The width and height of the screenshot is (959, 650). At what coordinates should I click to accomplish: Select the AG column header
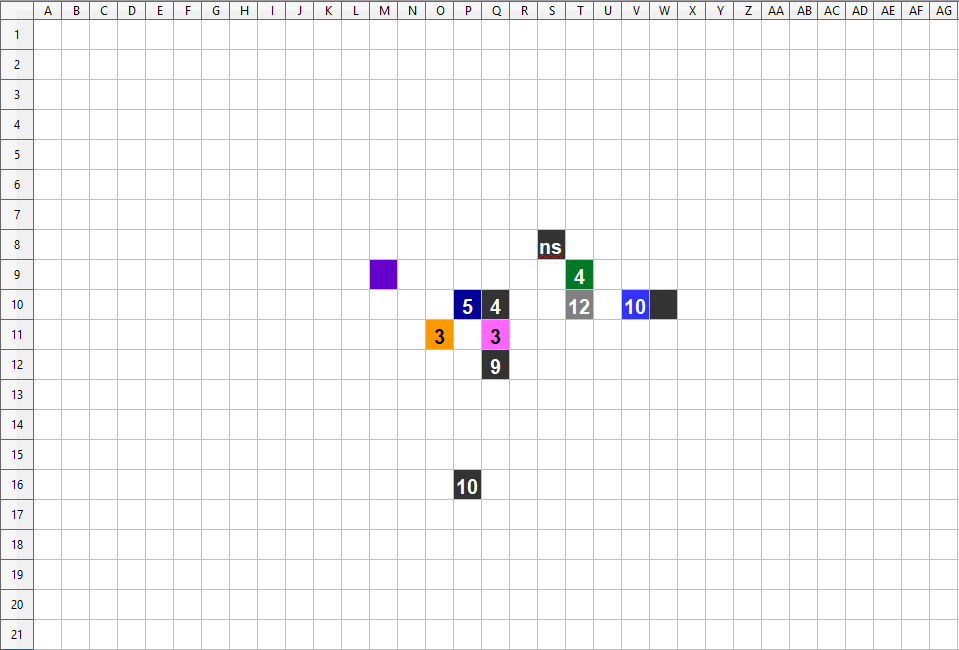943,10
